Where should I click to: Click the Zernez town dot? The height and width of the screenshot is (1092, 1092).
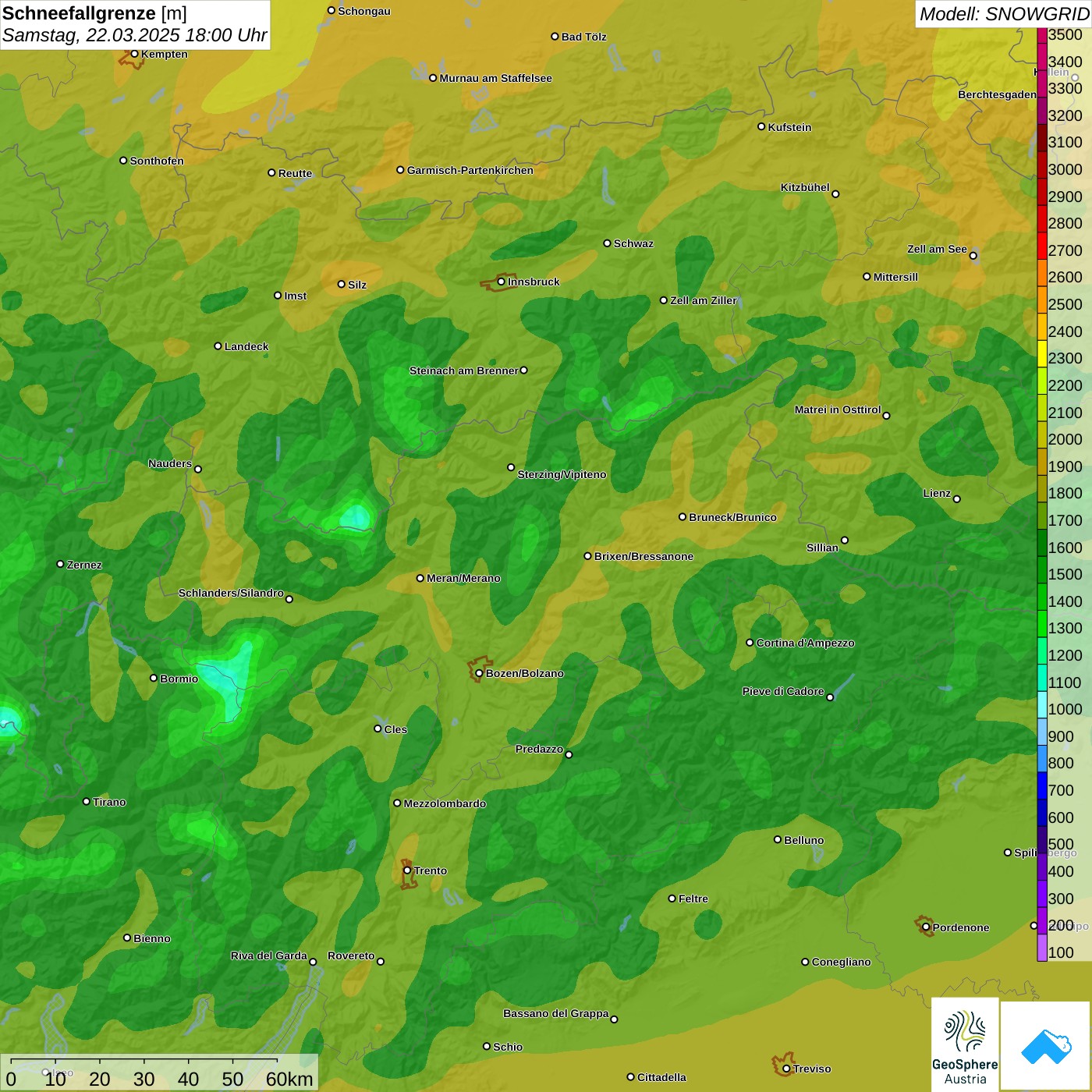[x=60, y=564]
